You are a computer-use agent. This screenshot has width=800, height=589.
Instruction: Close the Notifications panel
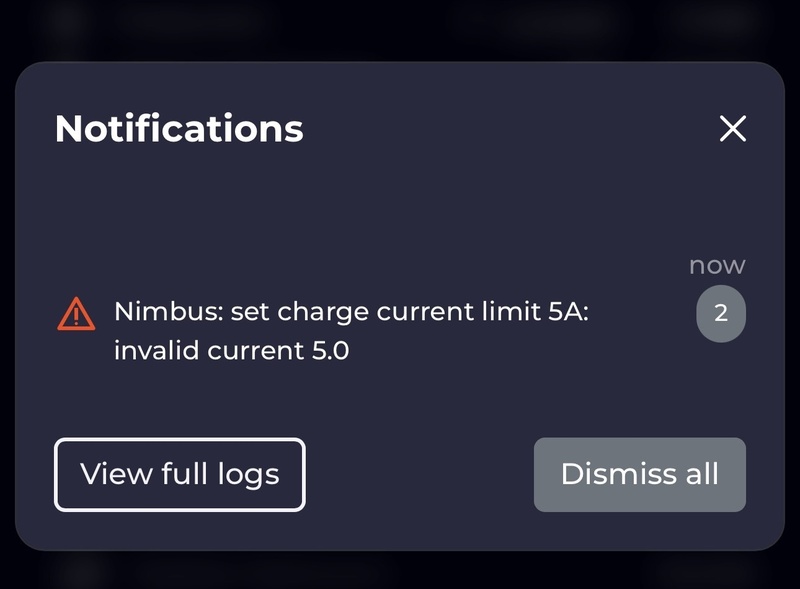(x=733, y=128)
